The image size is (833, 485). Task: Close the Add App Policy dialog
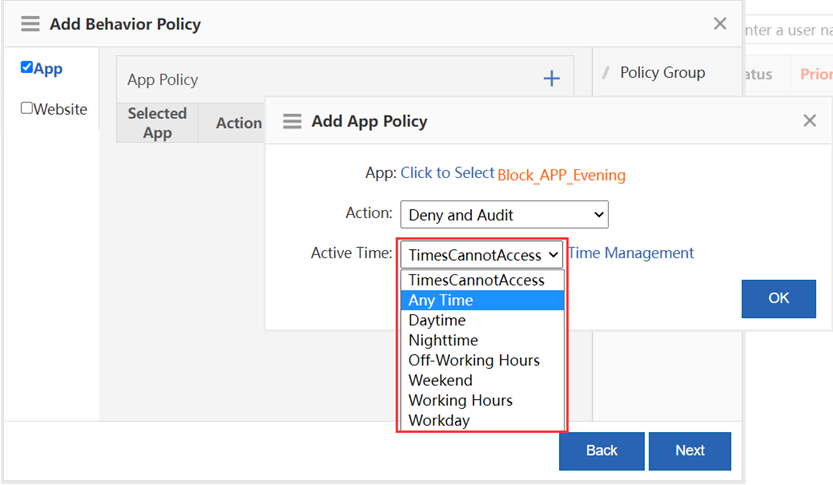(810, 121)
